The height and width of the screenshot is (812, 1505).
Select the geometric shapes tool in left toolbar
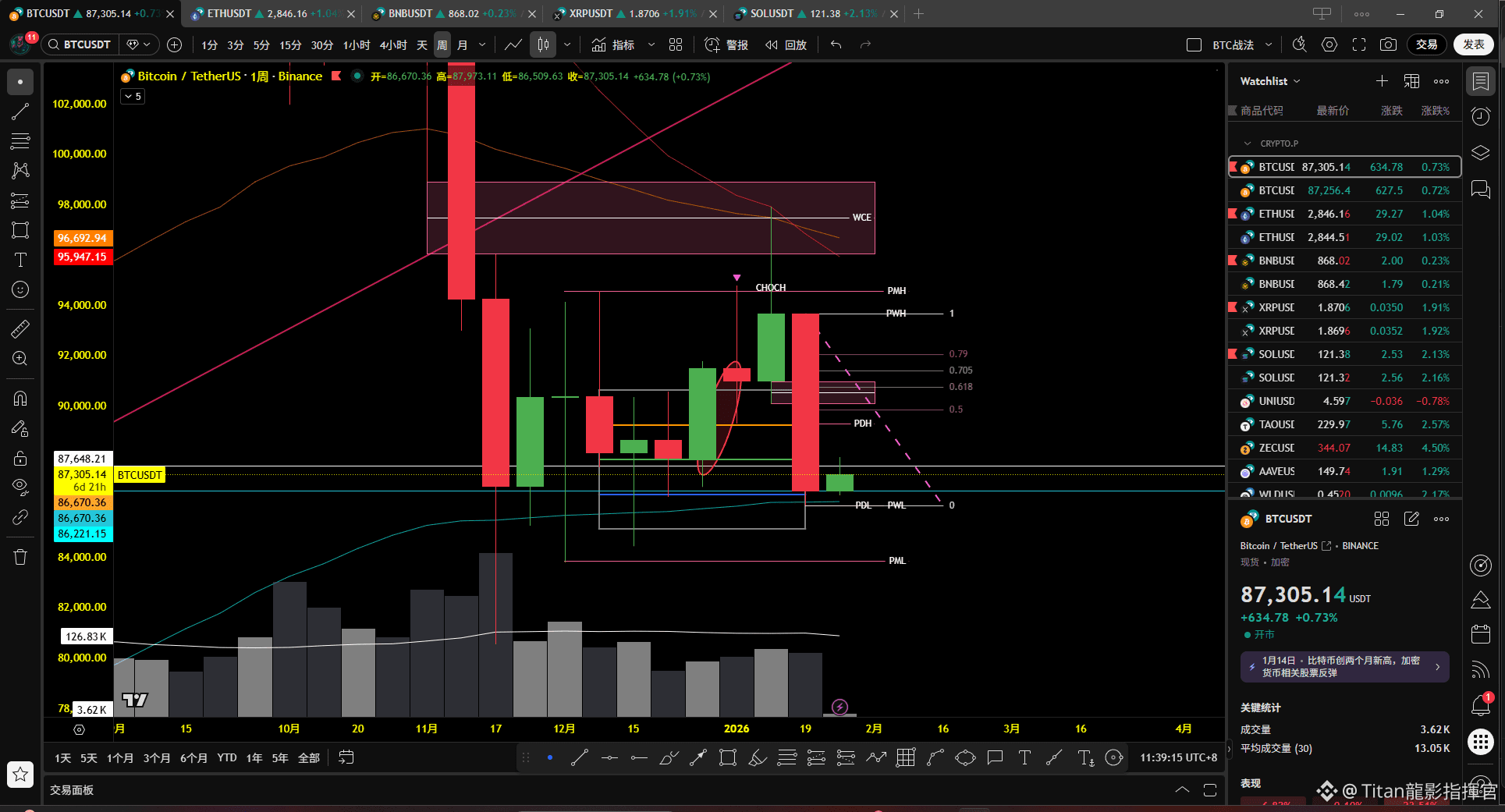[x=20, y=230]
